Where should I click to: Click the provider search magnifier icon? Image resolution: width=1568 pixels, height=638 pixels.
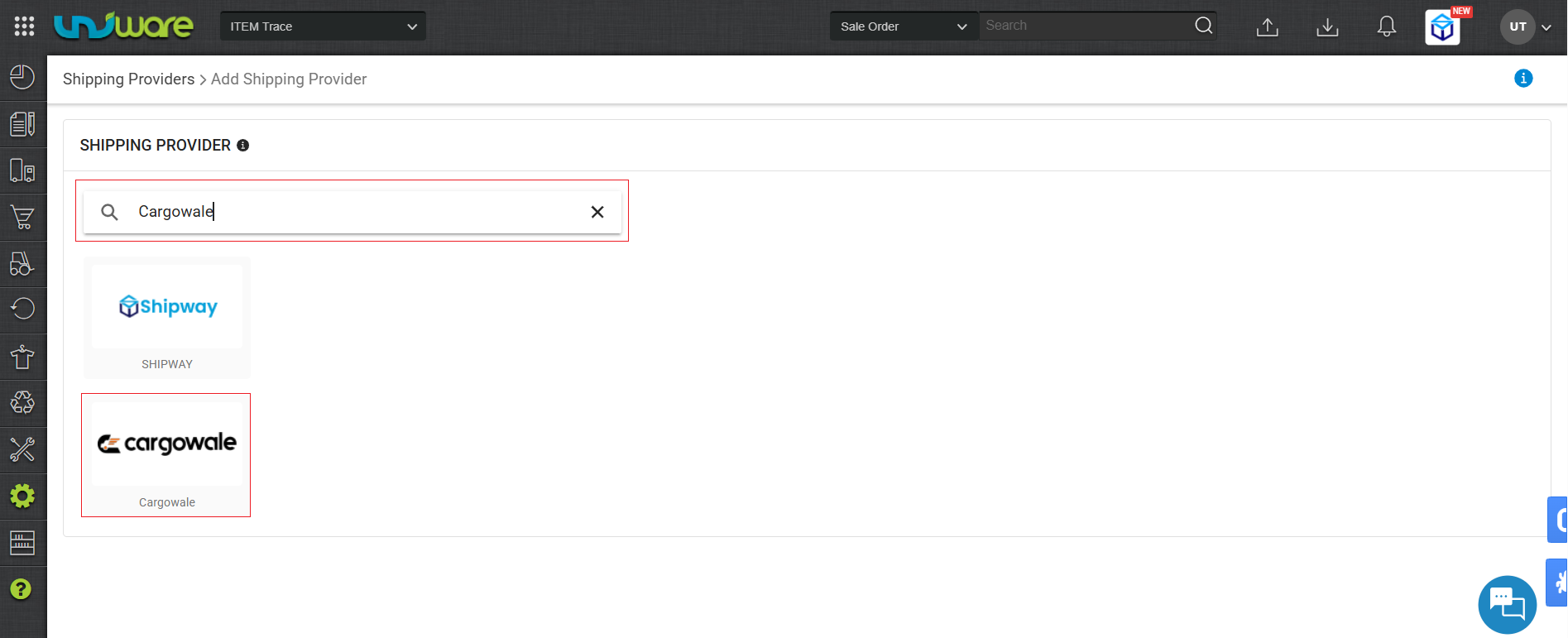click(109, 212)
